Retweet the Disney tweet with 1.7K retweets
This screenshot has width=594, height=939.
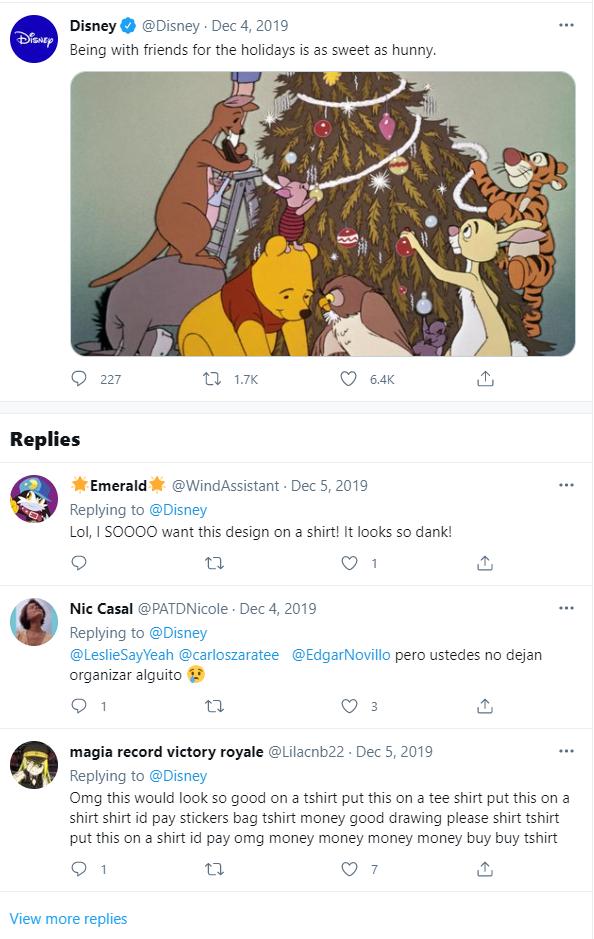pos(212,378)
